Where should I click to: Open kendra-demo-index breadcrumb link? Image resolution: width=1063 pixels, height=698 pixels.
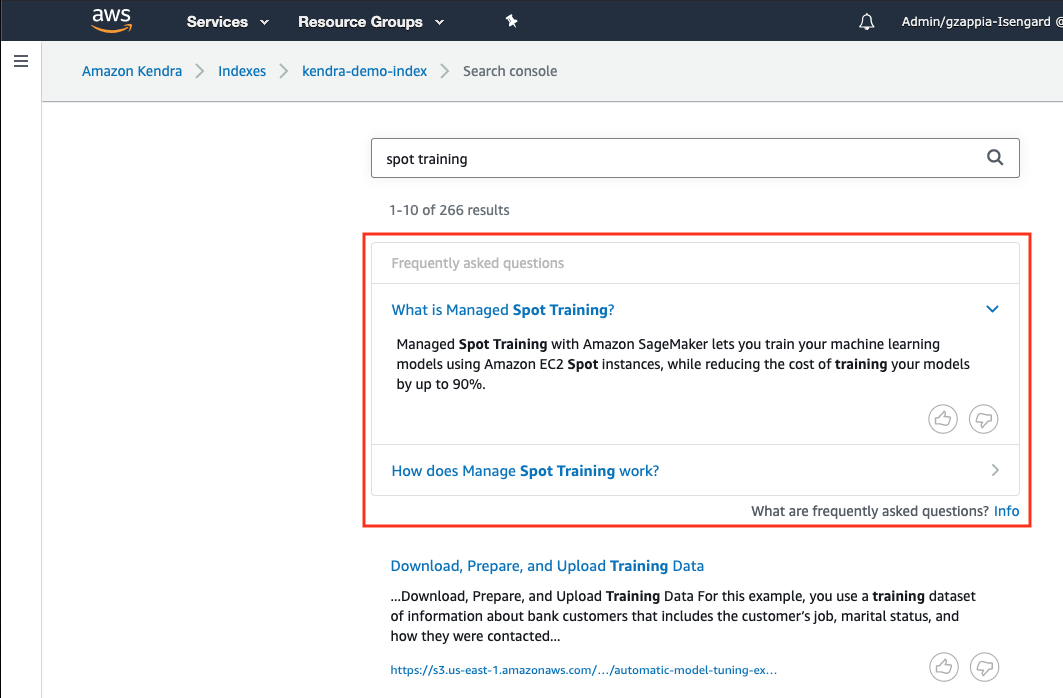click(365, 71)
